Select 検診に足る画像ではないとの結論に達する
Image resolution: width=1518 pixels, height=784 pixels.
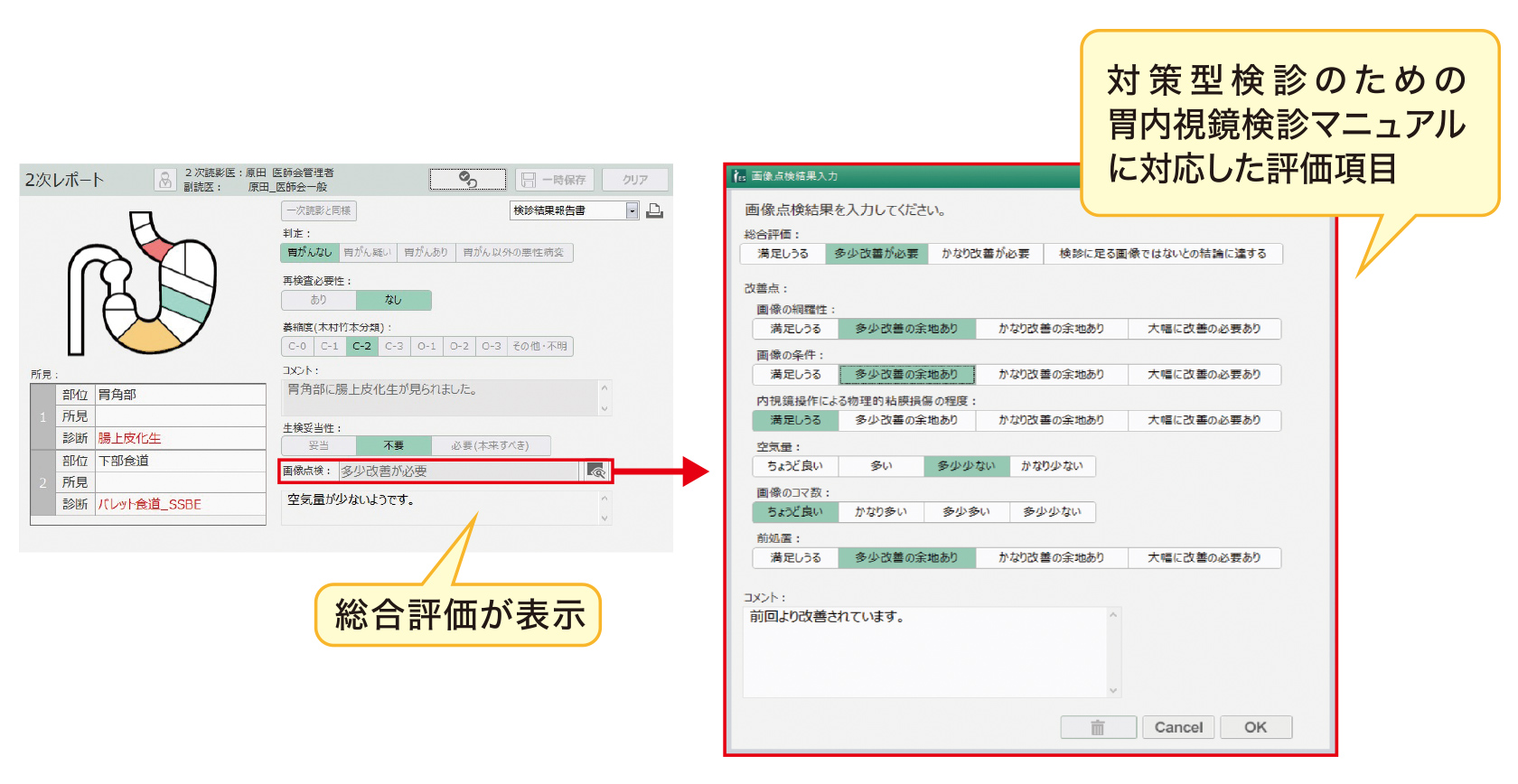(1163, 254)
